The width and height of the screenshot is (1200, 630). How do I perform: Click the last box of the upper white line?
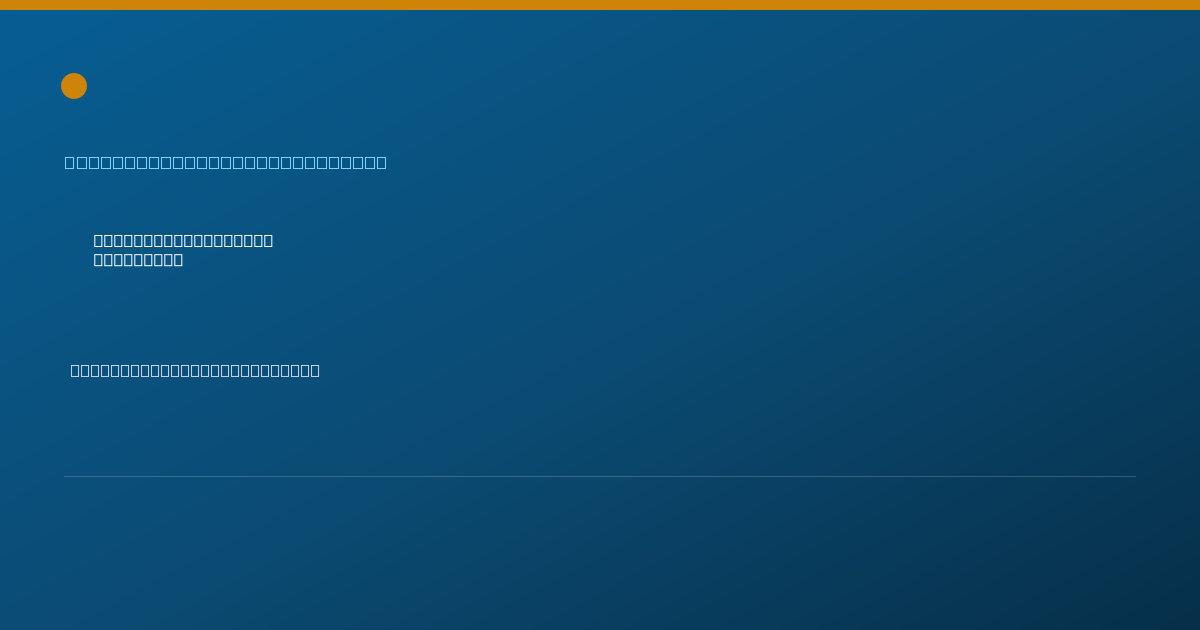[x=268, y=240]
